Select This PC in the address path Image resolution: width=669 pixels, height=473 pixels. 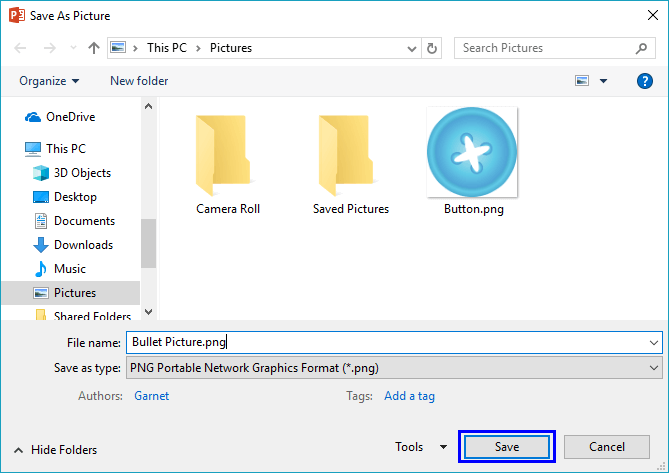167,48
